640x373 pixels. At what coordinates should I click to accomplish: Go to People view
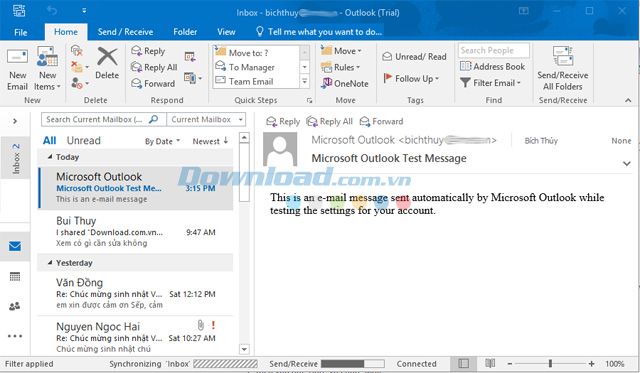pos(15,306)
